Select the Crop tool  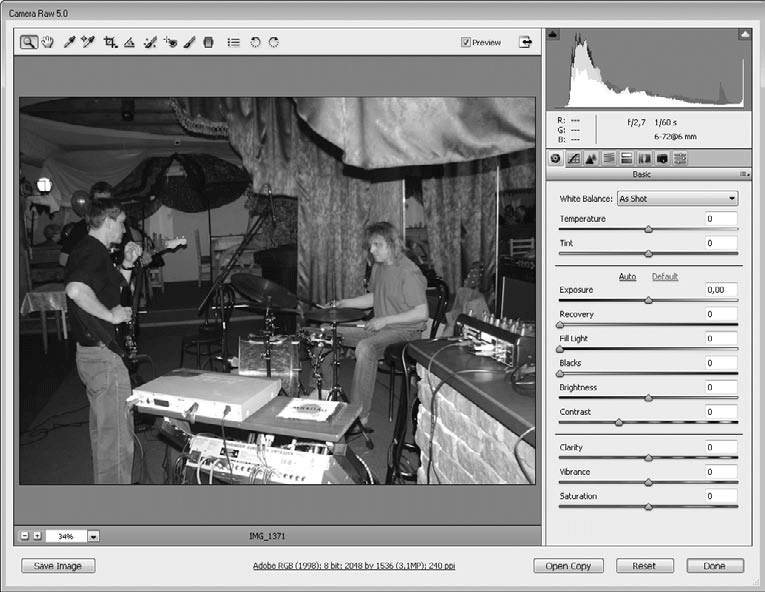pyautogui.click(x=110, y=42)
